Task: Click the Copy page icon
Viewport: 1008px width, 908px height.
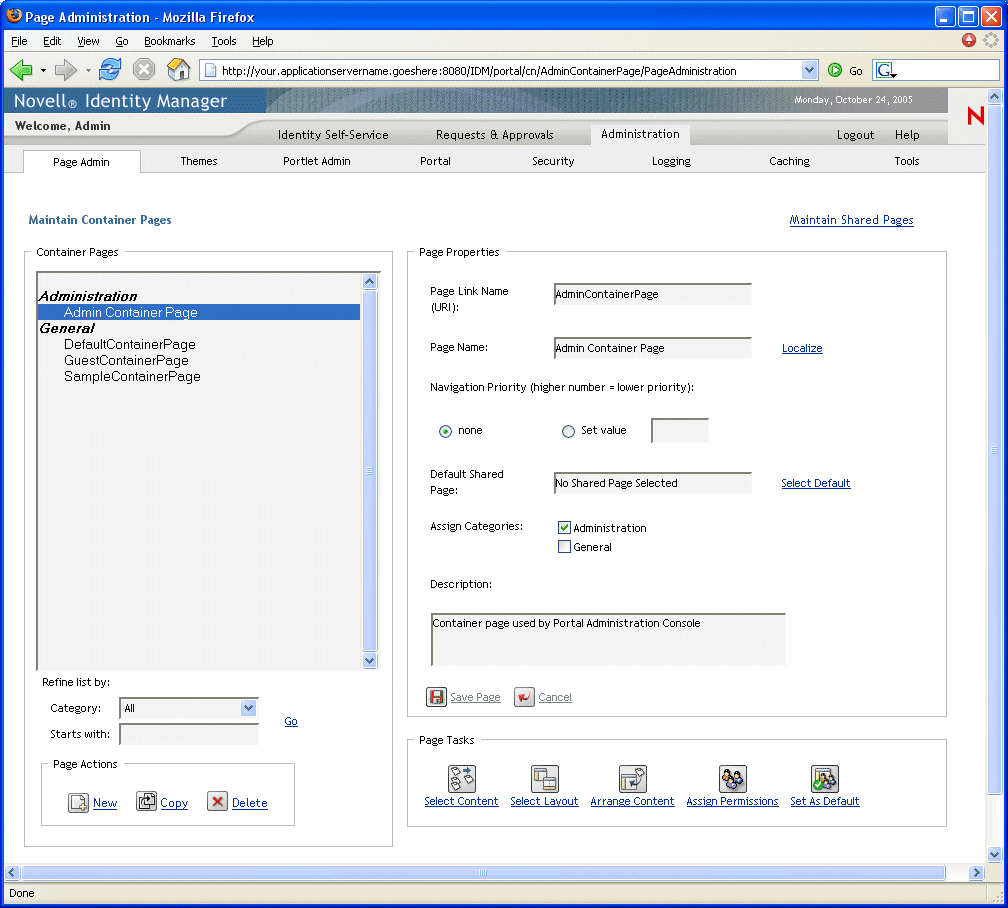Action: tap(147, 802)
